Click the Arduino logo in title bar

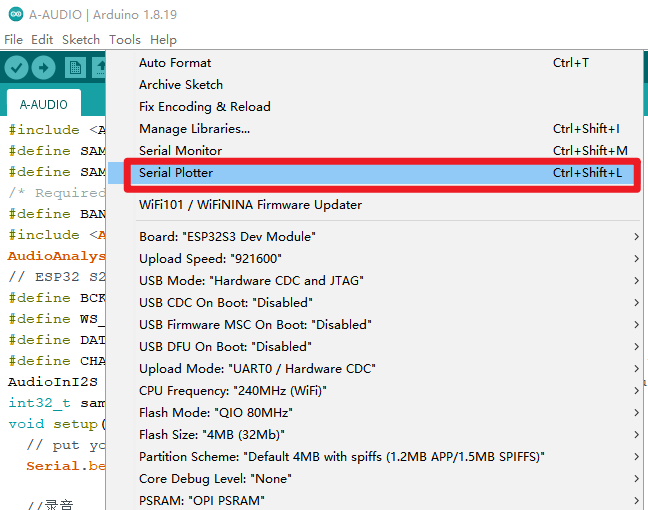tap(16, 14)
